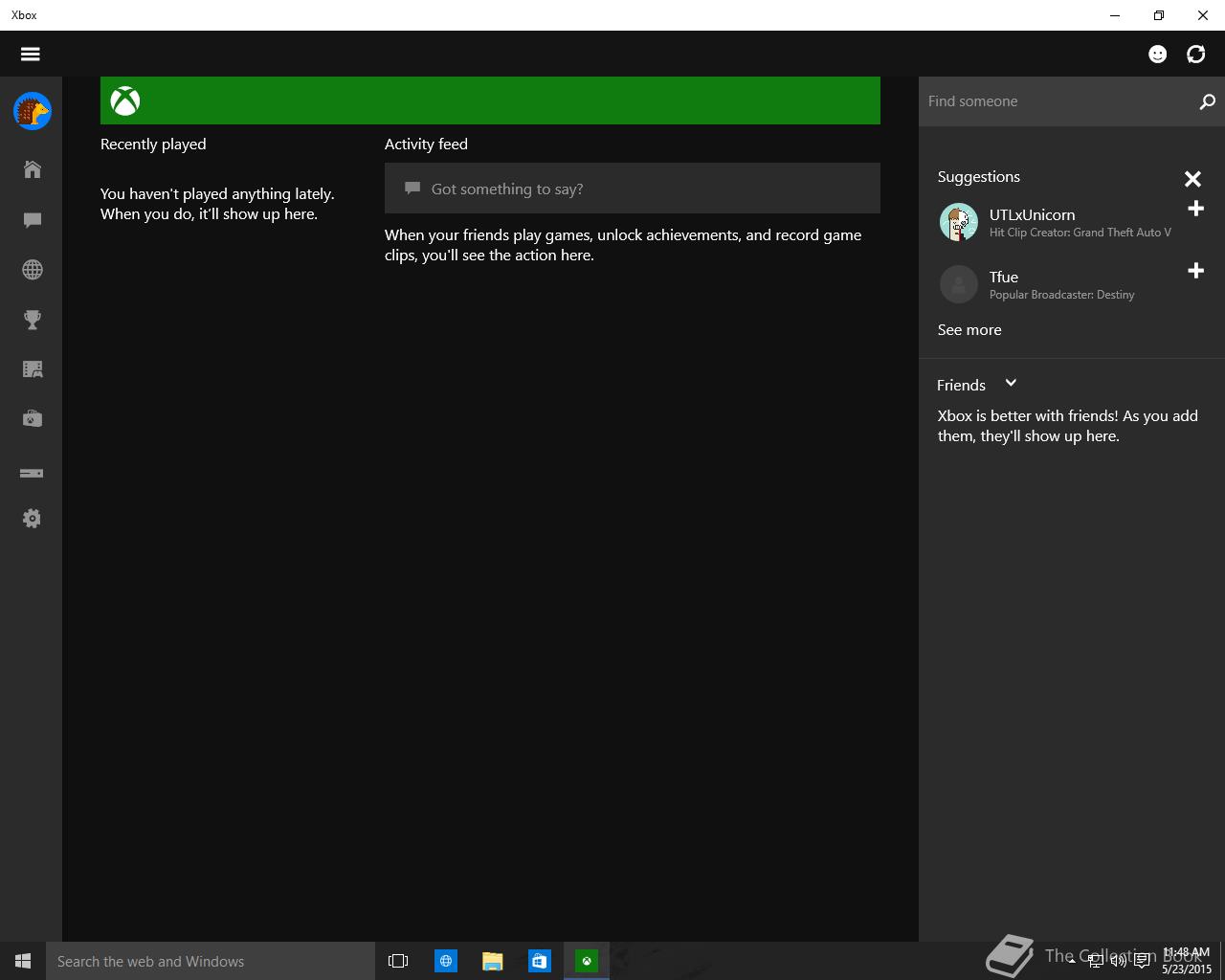The width and height of the screenshot is (1225, 980).
Task: Open the hamburger navigation menu
Action: (31, 54)
